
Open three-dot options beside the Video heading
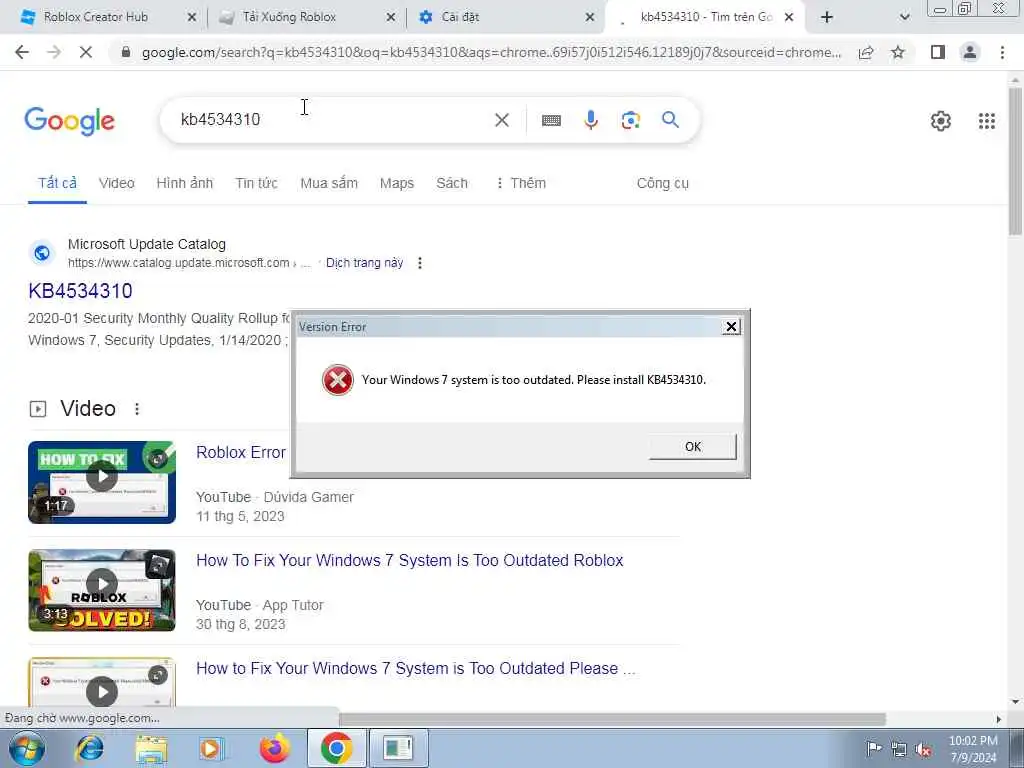tap(136, 409)
